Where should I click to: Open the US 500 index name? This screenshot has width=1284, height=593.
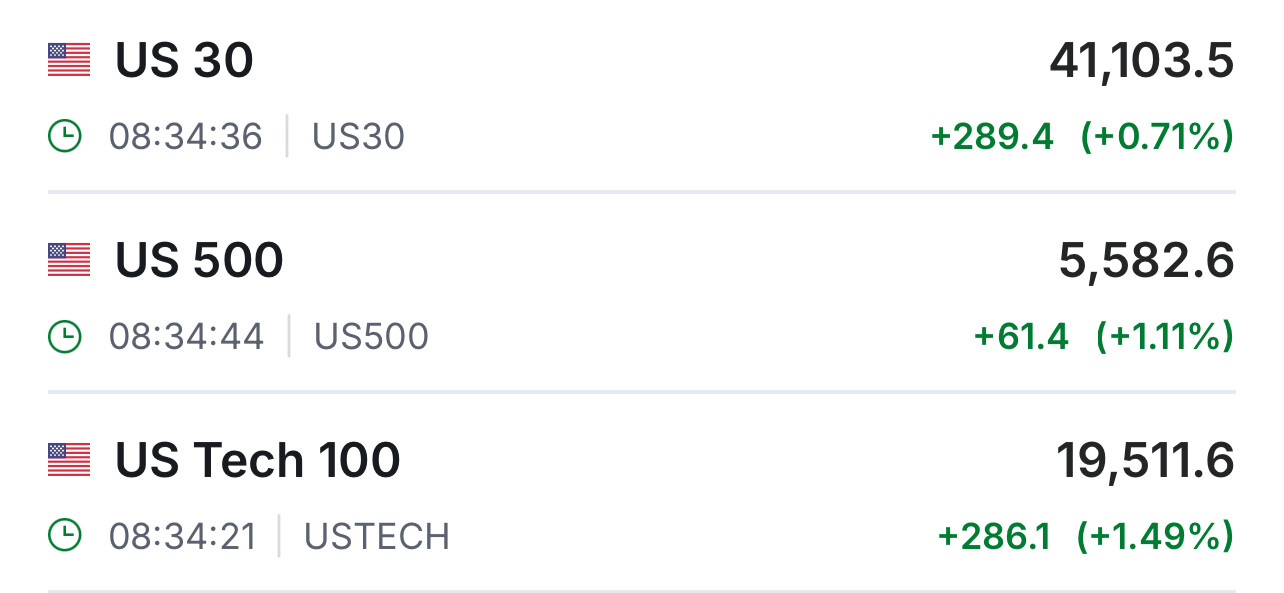(199, 261)
